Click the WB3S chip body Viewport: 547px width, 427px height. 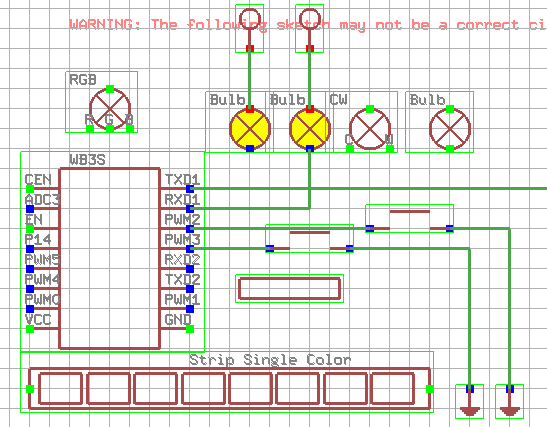(x=110, y=259)
